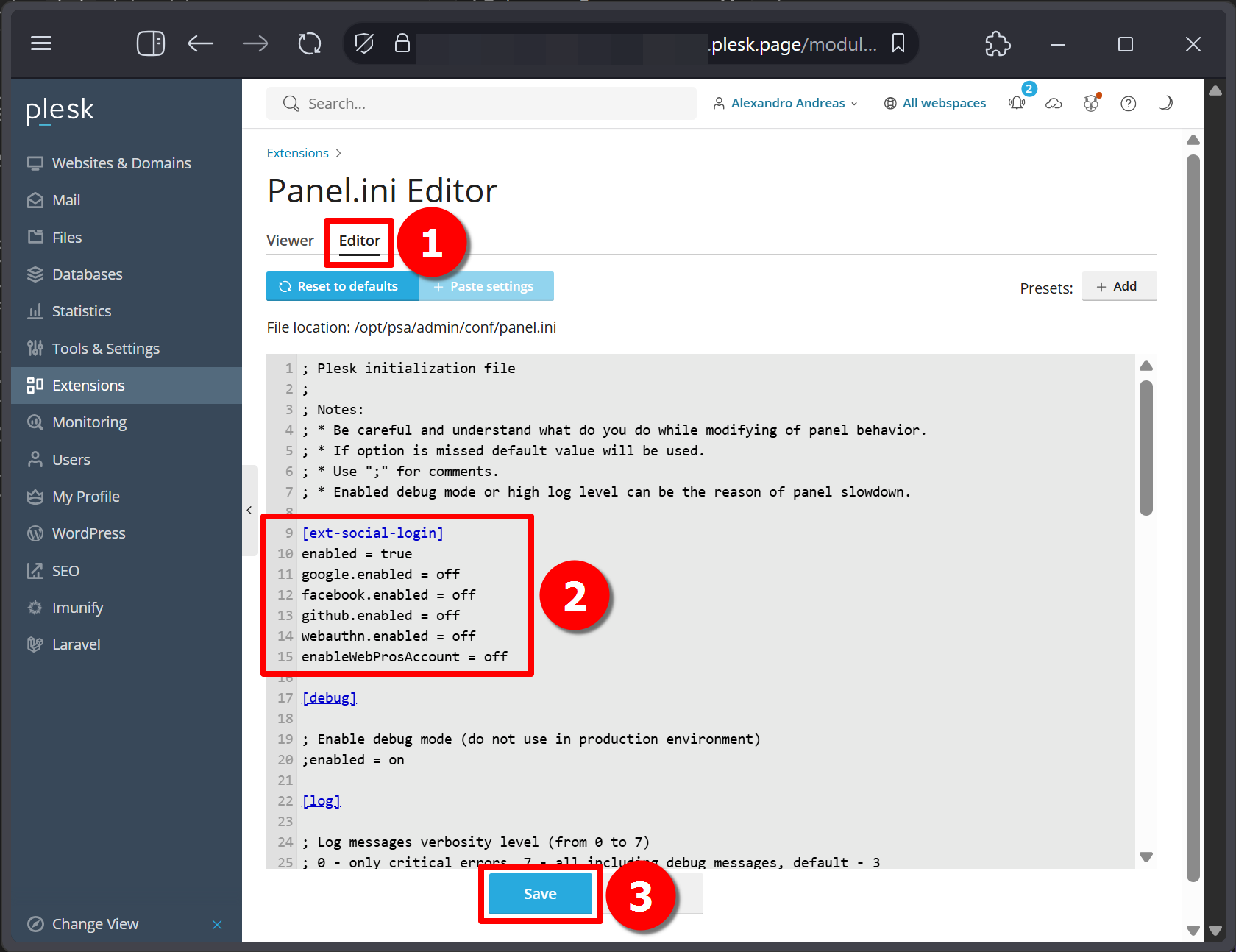Open browser extensions puzzle icon
Screen dimensions: 1236x952
tap(998, 44)
